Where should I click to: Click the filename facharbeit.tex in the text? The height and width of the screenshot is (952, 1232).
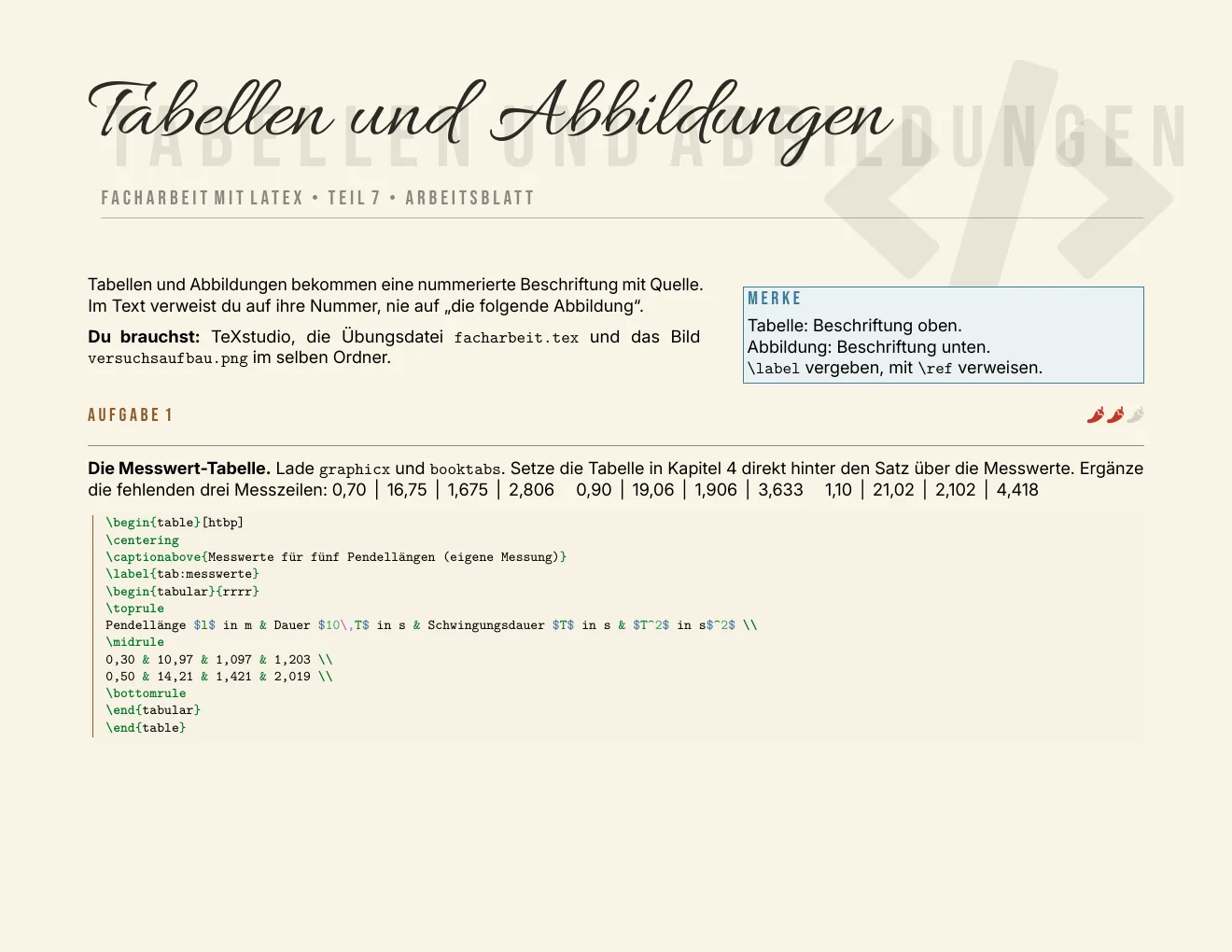click(x=516, y=338)
